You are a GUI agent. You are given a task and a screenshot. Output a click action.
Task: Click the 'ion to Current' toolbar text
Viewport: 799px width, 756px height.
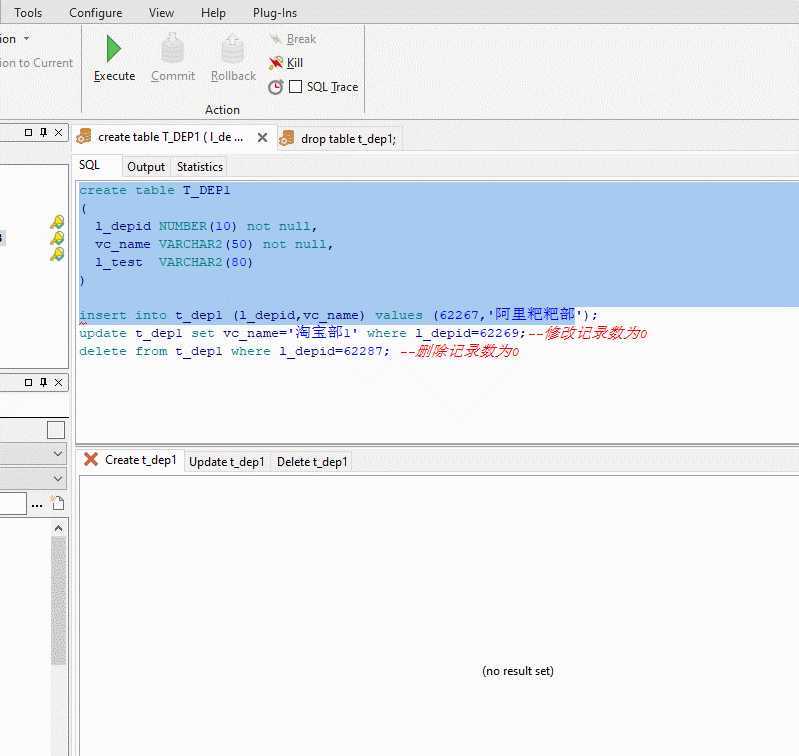coord(36,63)
